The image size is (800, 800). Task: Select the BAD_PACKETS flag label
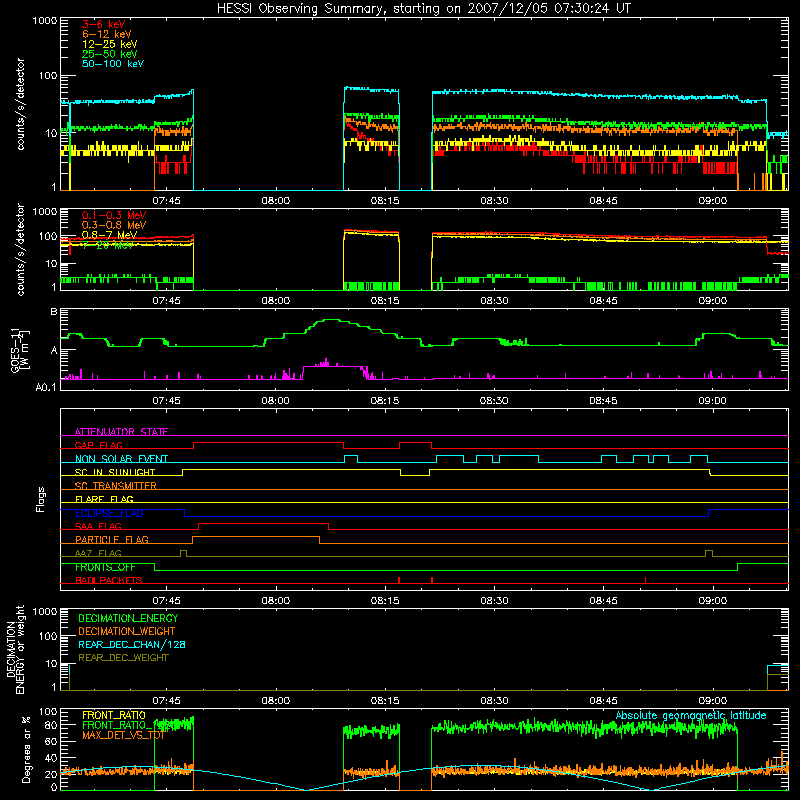pyautogui.click(x=109, y=580)
